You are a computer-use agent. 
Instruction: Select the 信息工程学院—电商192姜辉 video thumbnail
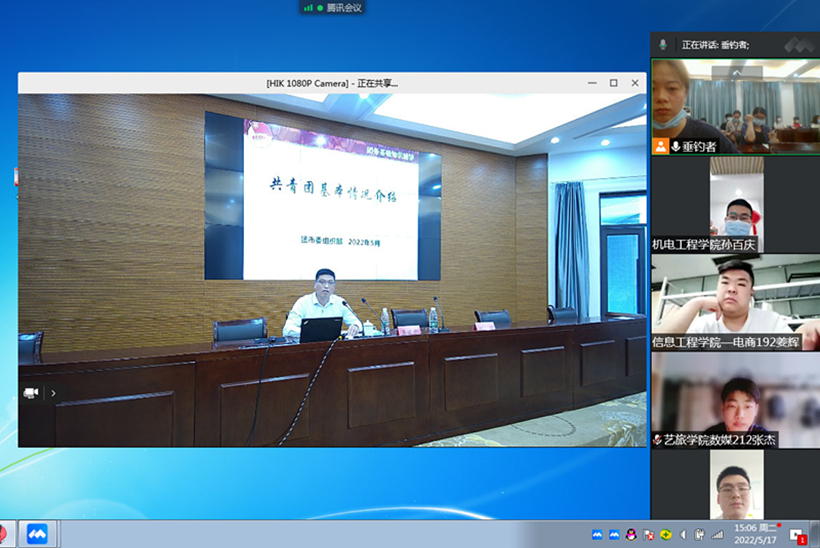[x=736, y=302]
